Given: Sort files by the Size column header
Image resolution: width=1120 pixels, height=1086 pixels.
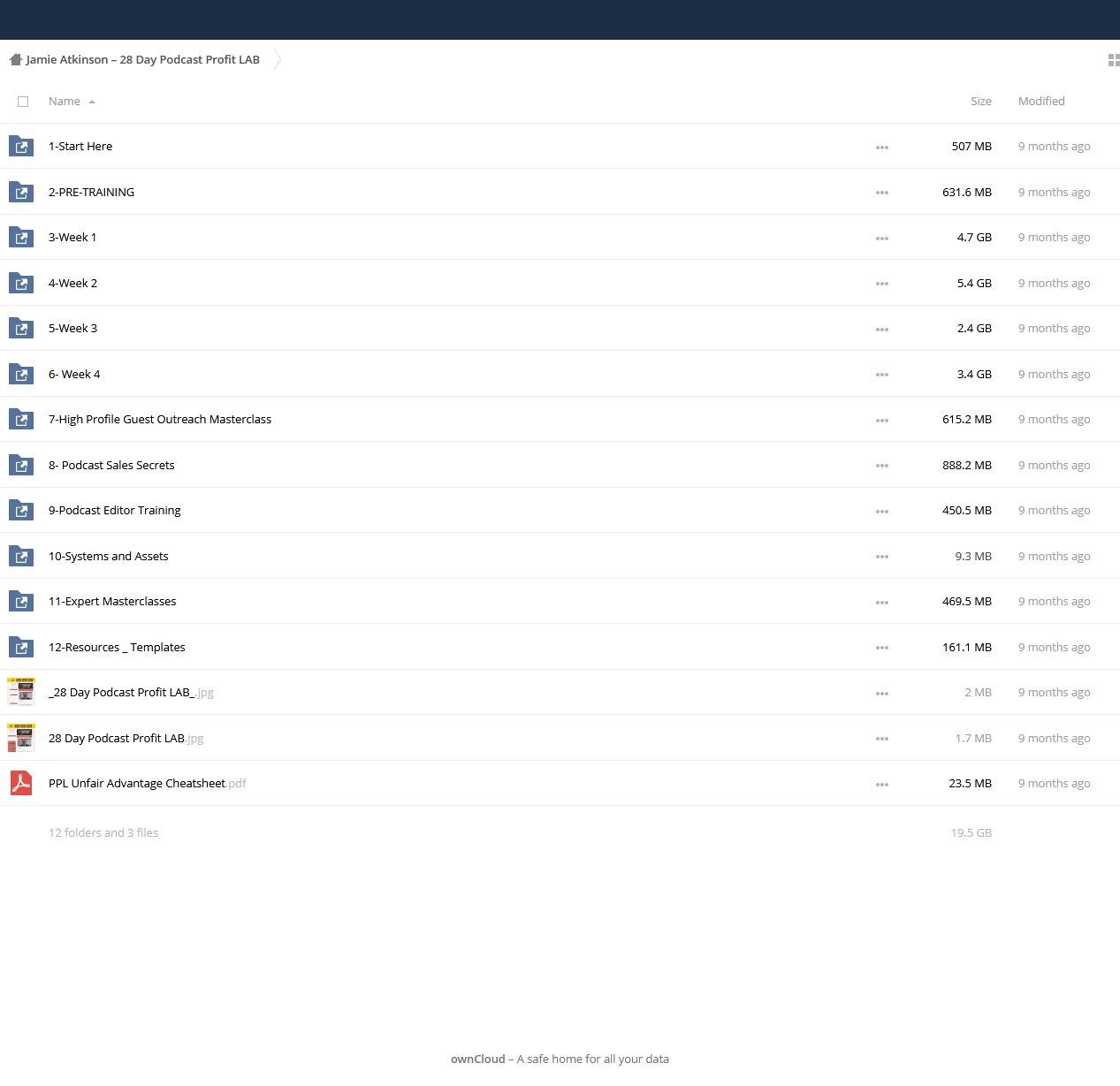Looking at the screenshot, I should 981,102.
